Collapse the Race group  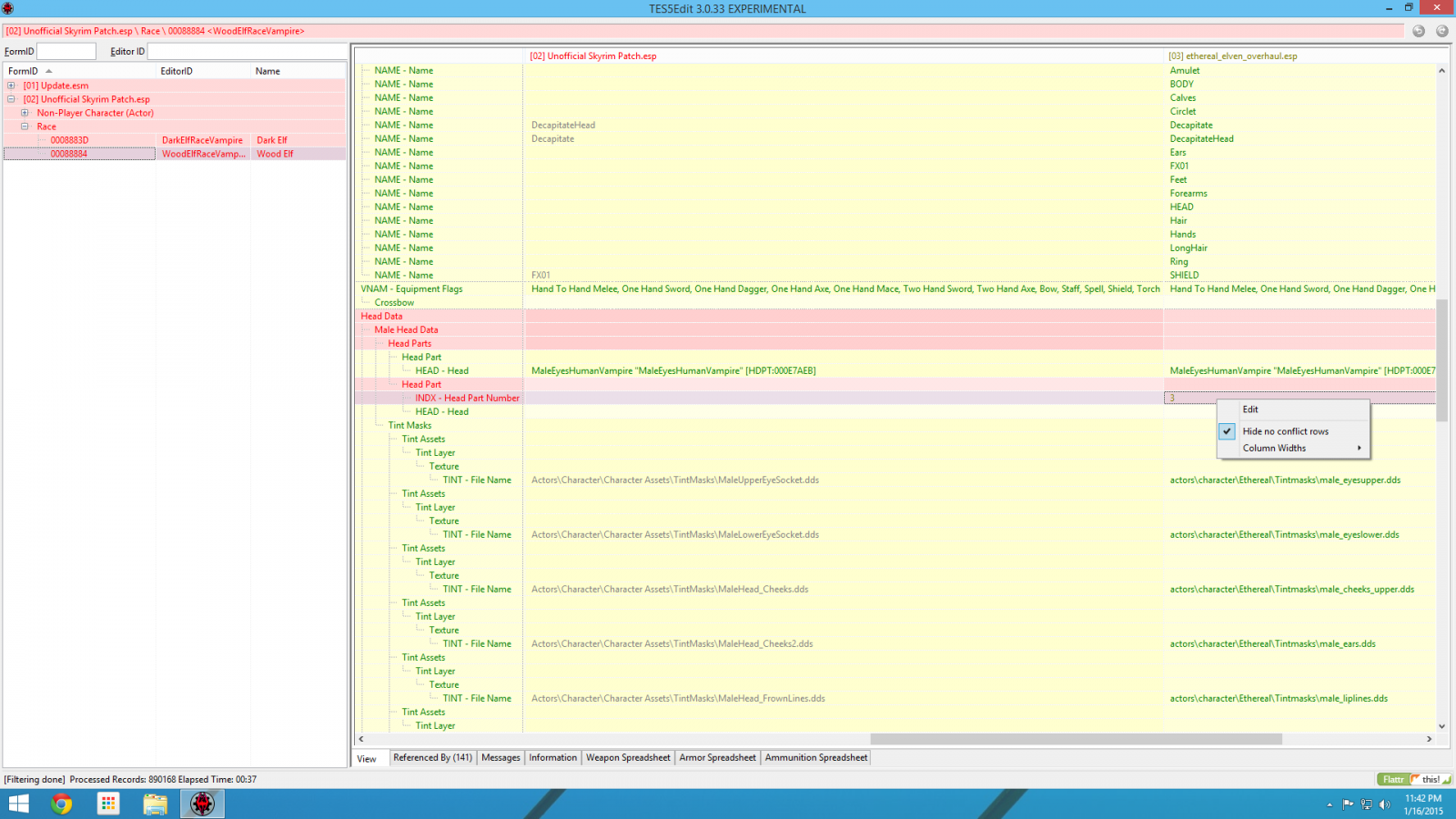(x=25, y=126)
